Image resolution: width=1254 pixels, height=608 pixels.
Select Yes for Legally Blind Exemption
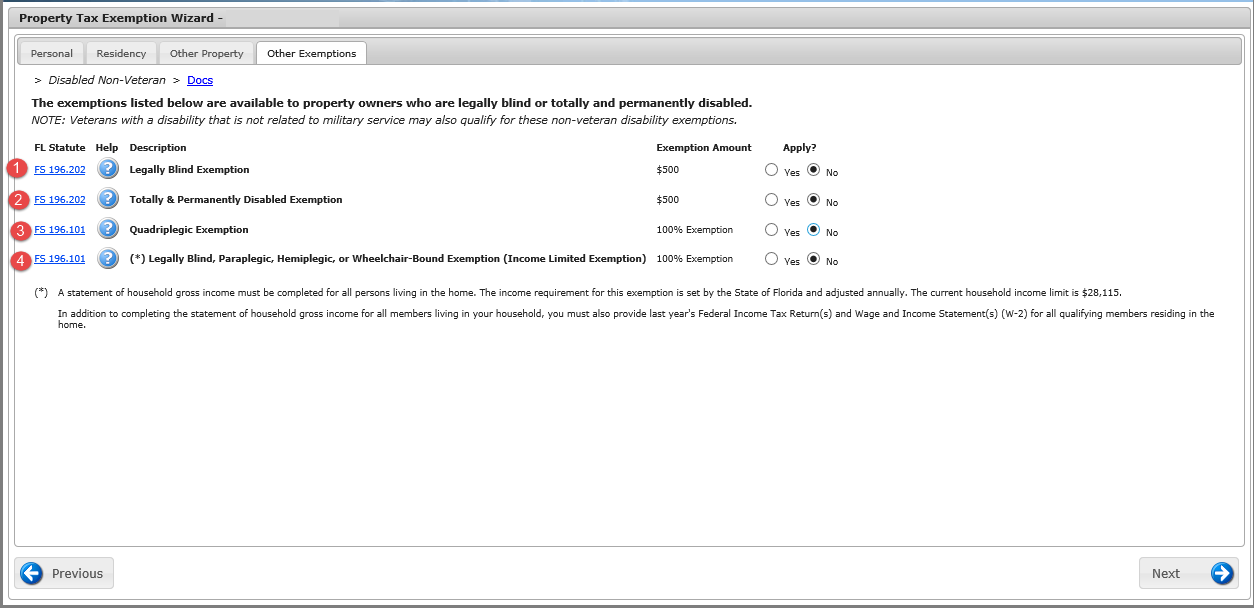pyautogui.click(x=771, y=170)
